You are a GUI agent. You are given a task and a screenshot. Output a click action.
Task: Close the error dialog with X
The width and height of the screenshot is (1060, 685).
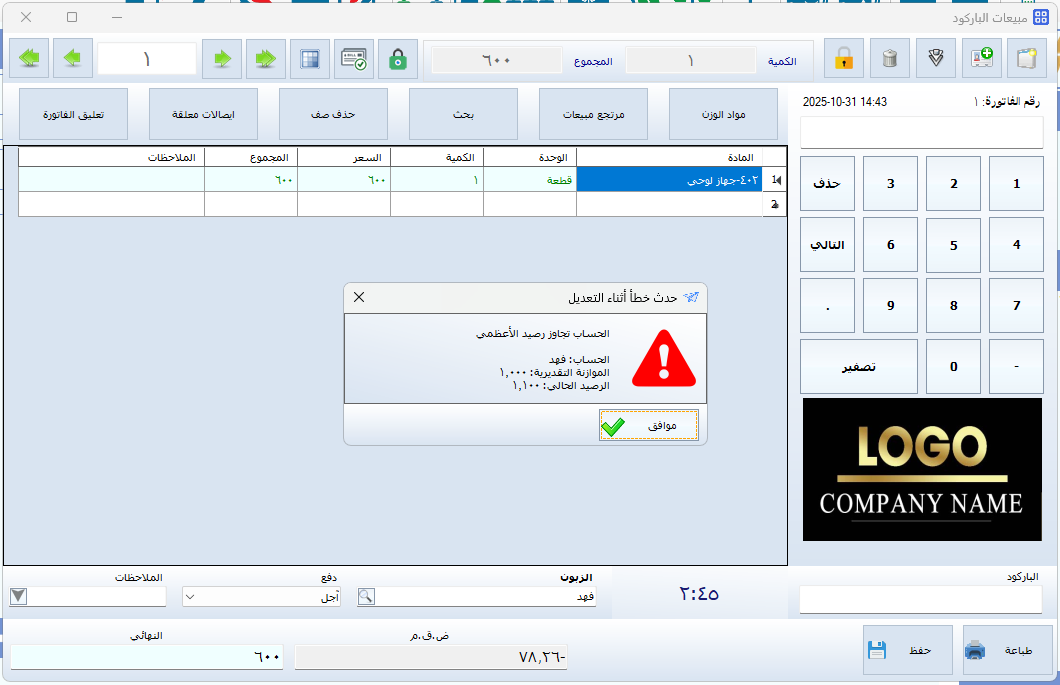[359, 297]
